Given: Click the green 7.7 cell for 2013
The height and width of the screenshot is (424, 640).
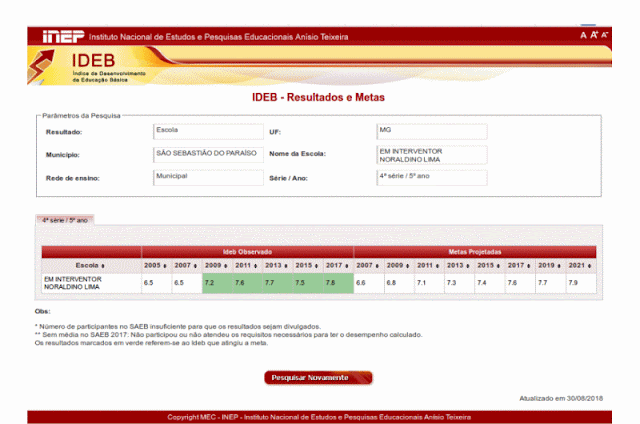Looking at the screenshot, I should (277, 283).
